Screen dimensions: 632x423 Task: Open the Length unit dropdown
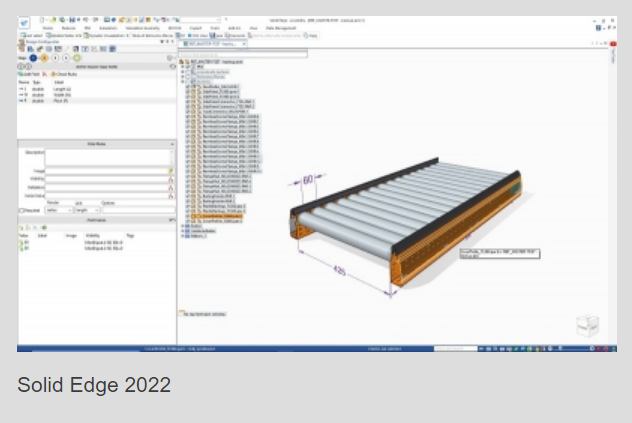(x=87, y=211)
